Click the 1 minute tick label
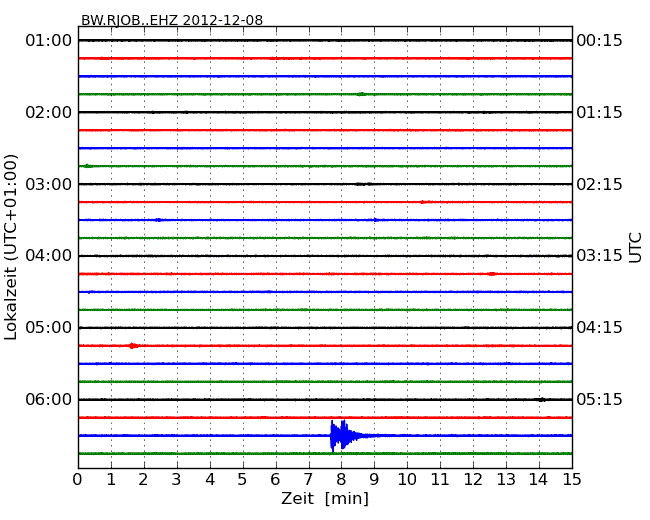Image resolution: width=650 pixels, height=520 pixels. pyautogui.click(x=111, y=480)
